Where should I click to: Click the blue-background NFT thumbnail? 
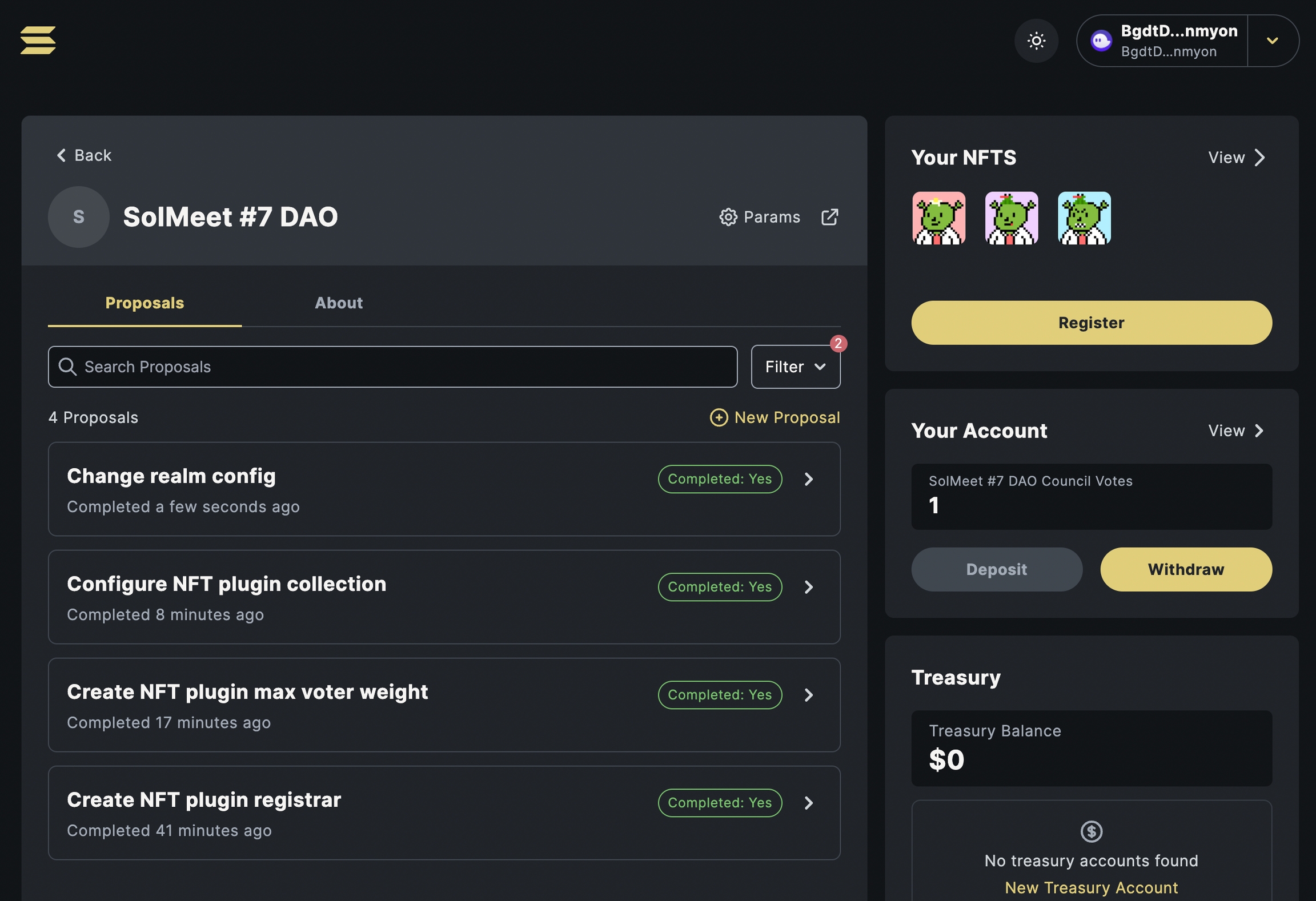(x=1084, y=218)
